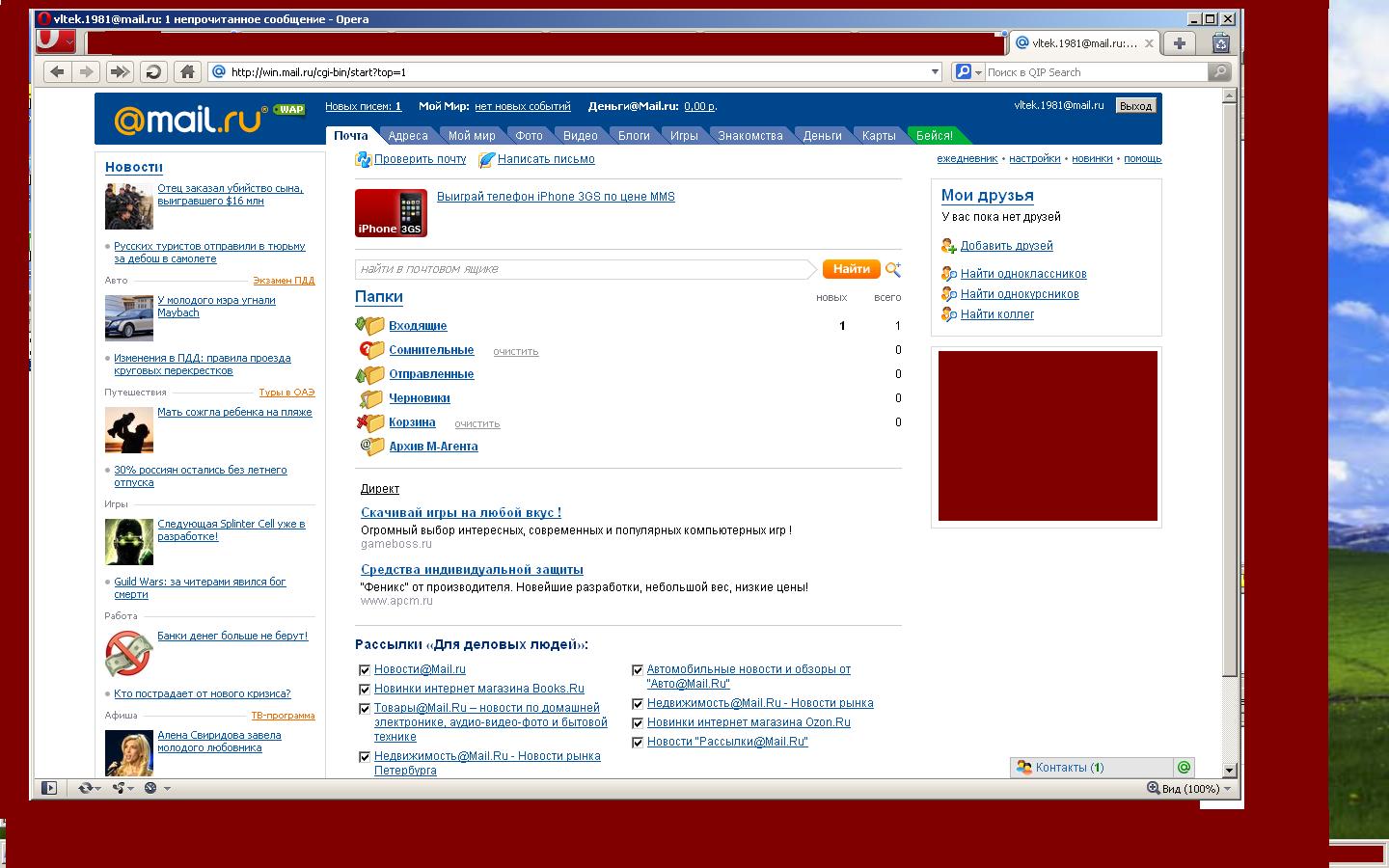Open the Знакомства tab

[x=750, y=136]
